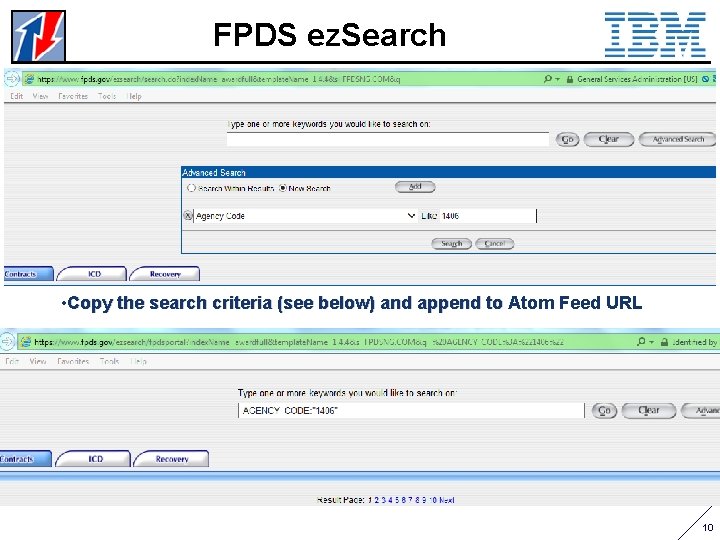Open the Edit menu in the upper browser
Image resolution: width=720 pixels, height=540 pixels.
pos(17,96)
